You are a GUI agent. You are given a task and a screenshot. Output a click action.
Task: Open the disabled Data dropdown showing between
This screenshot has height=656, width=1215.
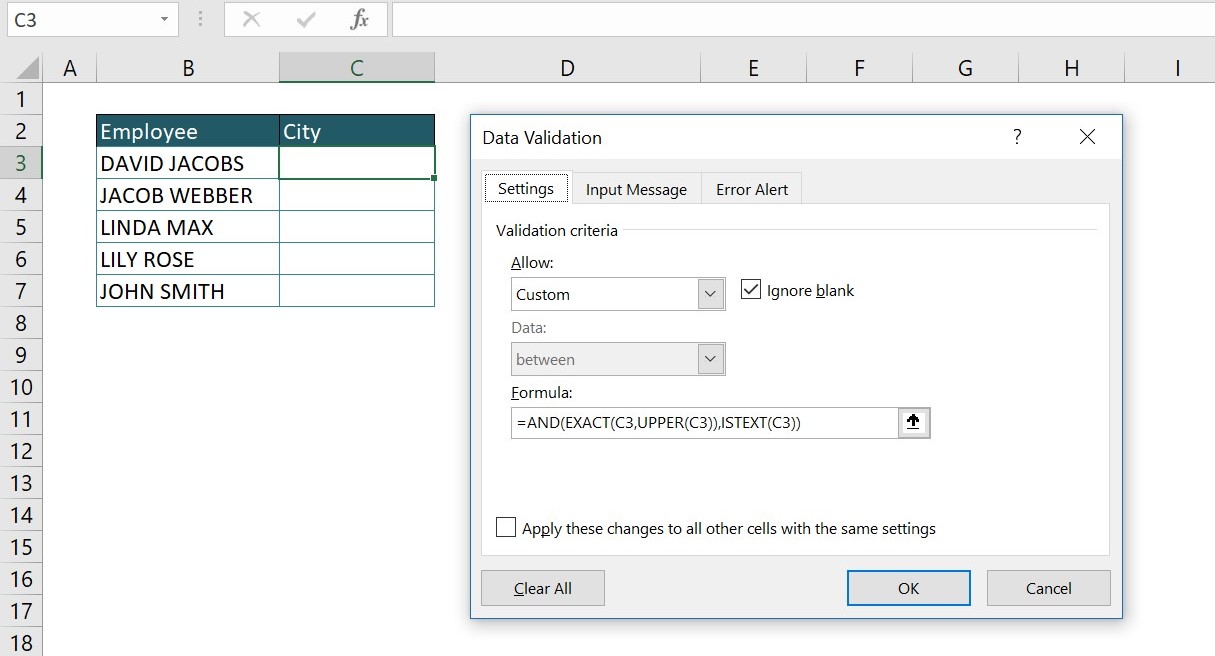pos(712,358)
